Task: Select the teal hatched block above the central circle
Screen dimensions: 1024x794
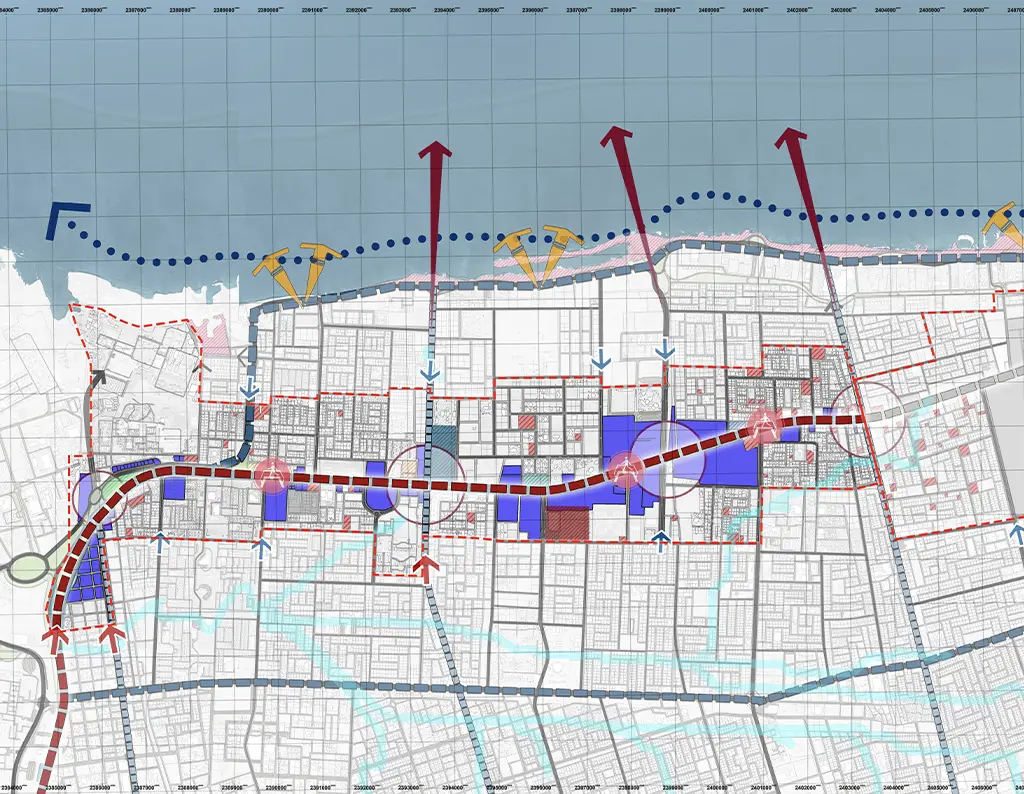Action: [x=445, y=441]
